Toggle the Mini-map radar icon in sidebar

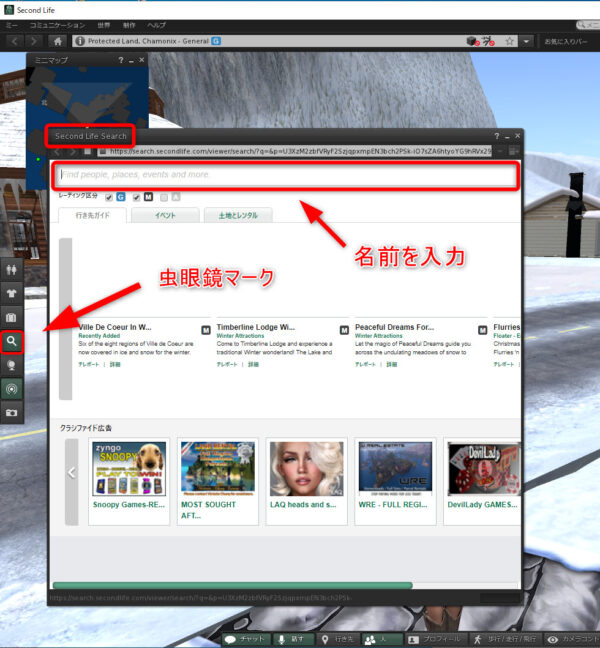pyautogui.click(x=12, y=389)
